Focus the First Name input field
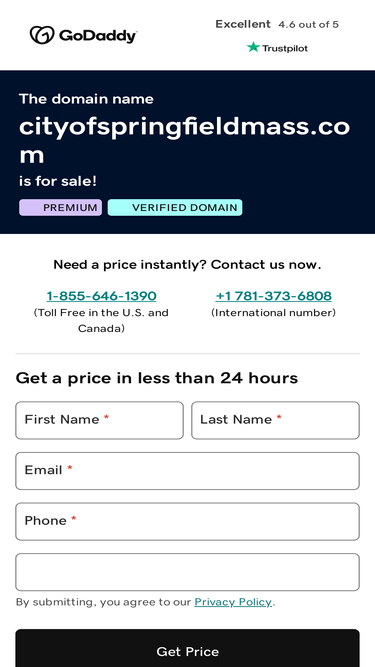The image size is (375, 667). pos(99,420)
